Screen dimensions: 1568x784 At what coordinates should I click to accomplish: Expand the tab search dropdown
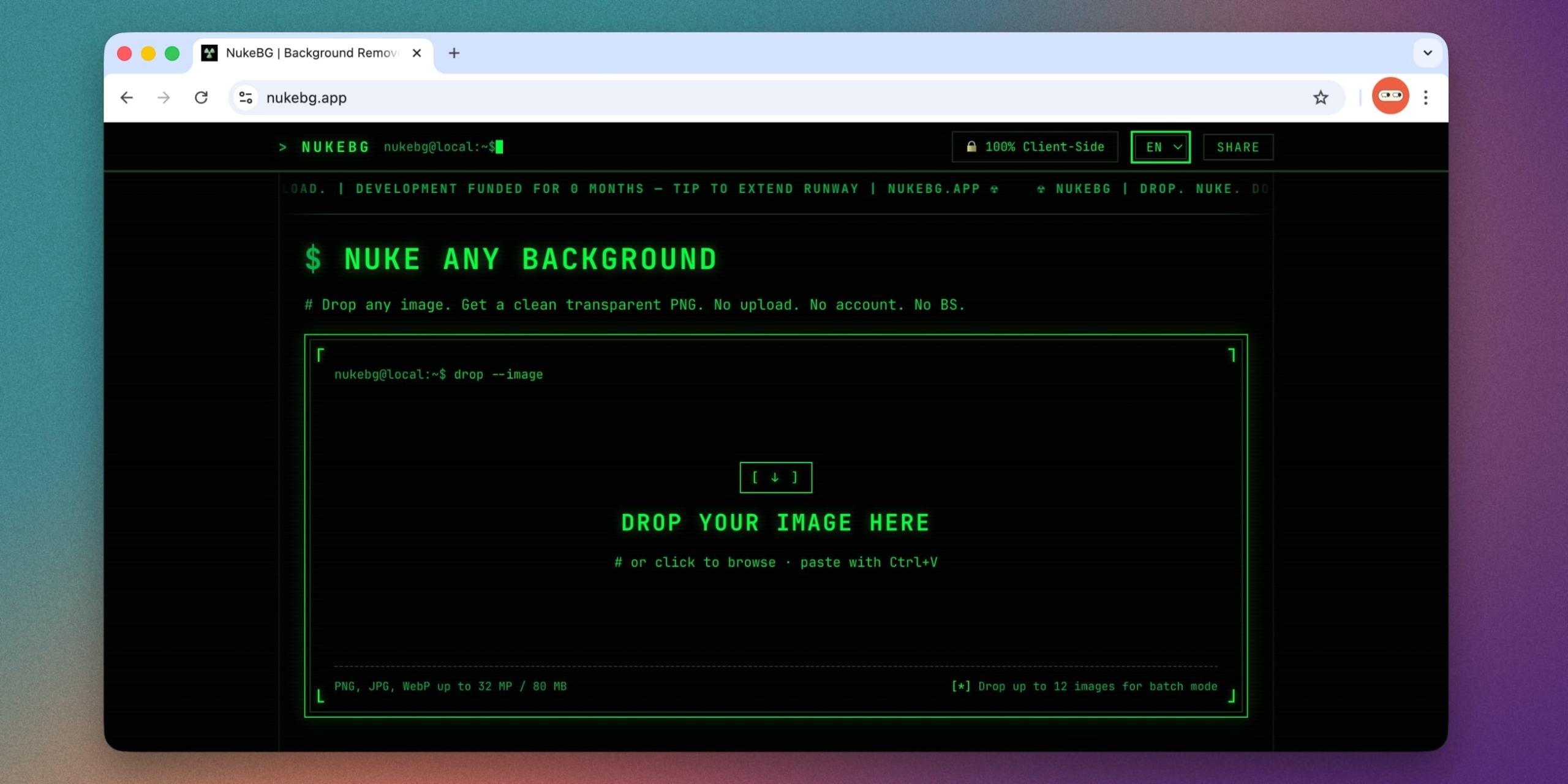pyautogui.click(x=1427, y=53)
